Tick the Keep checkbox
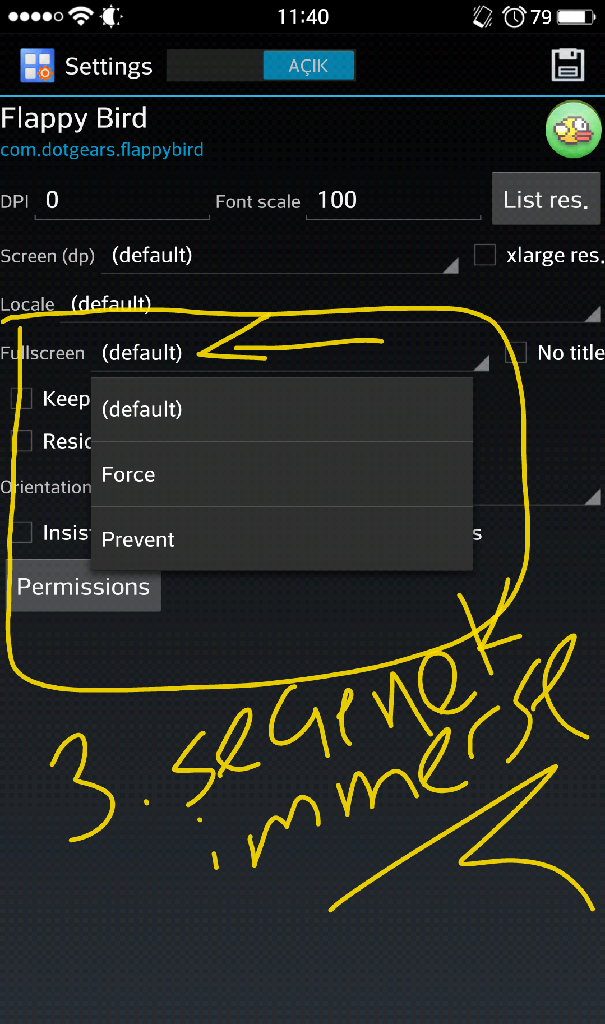Image resolution: width=605 pixels, height=1024 pixels. coord(22,398)
